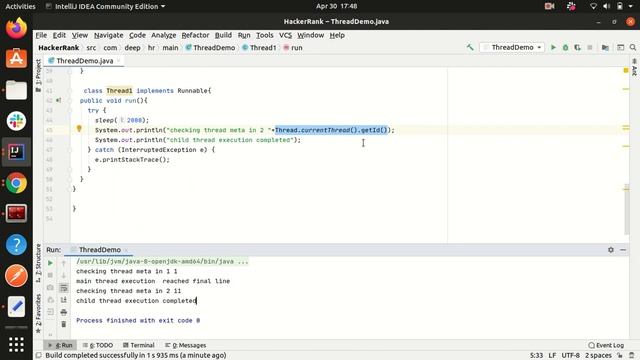This screenshot has width=640, height=360.
Task: Click the yellow inspection indicator square at editor top-right
Action: pyautogui.click(x=626, y=71)
